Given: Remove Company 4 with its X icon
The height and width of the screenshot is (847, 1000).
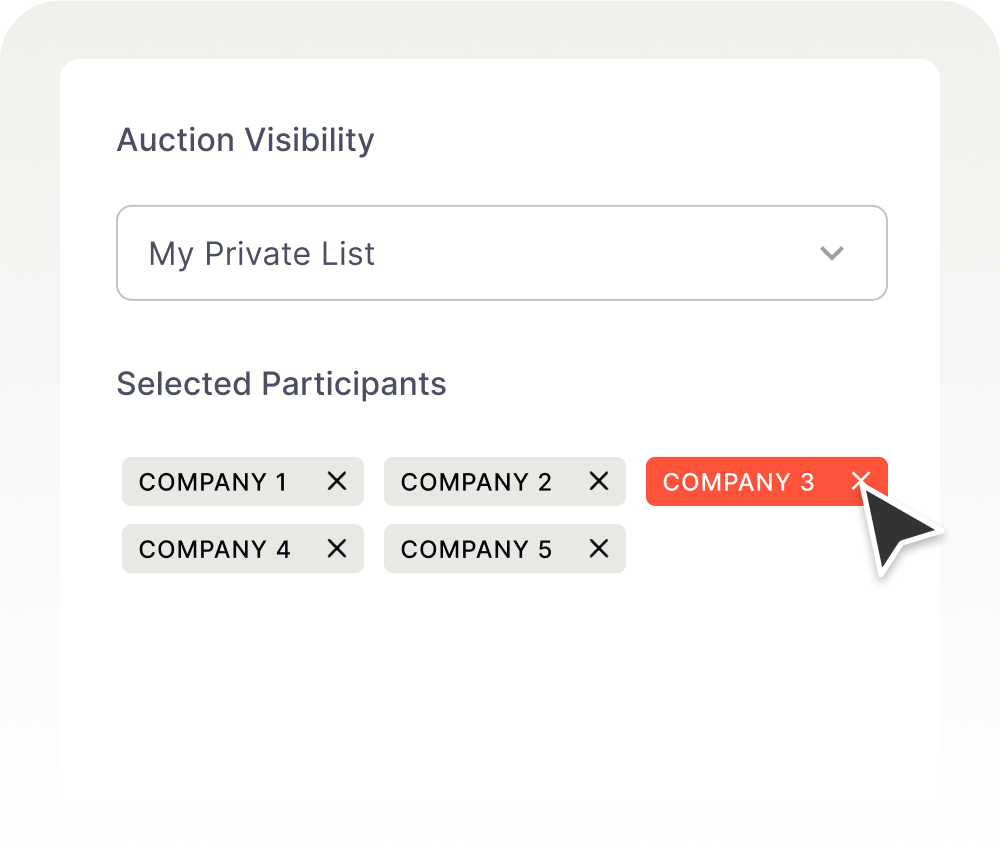Looking at the screenshot, I should click(337, 548).
